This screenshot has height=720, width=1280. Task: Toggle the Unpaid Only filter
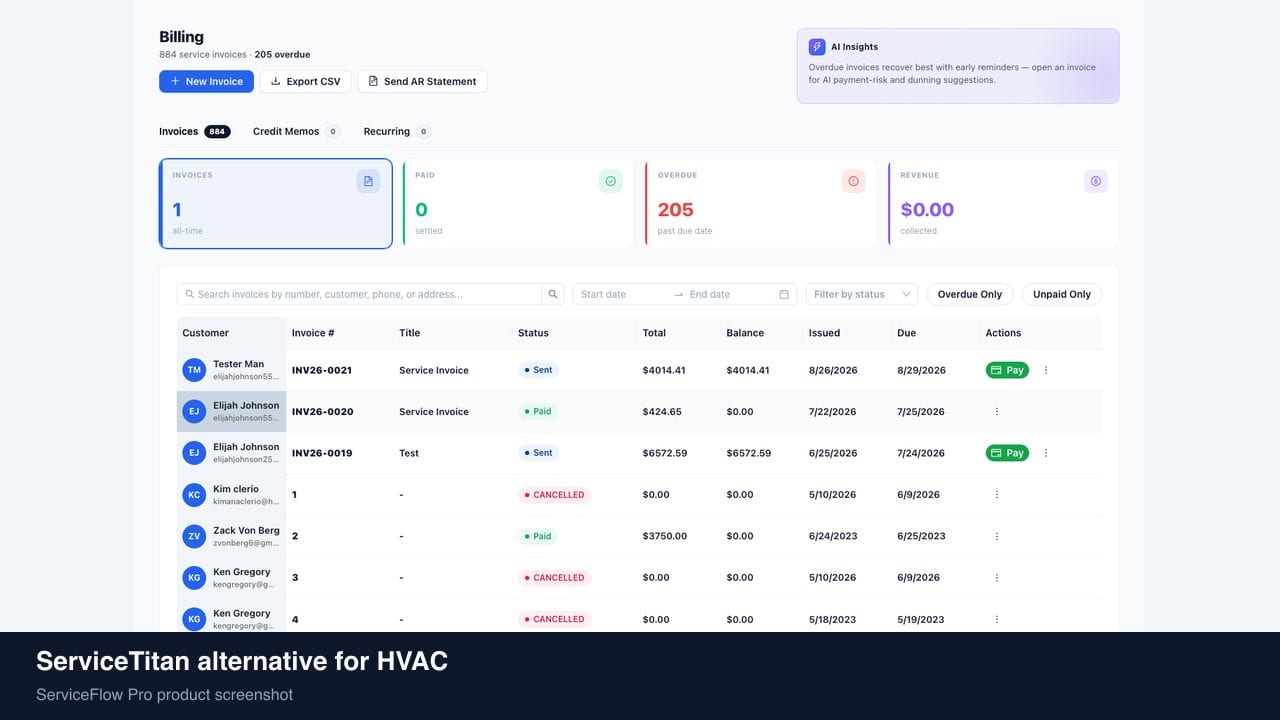point(1062,294)
